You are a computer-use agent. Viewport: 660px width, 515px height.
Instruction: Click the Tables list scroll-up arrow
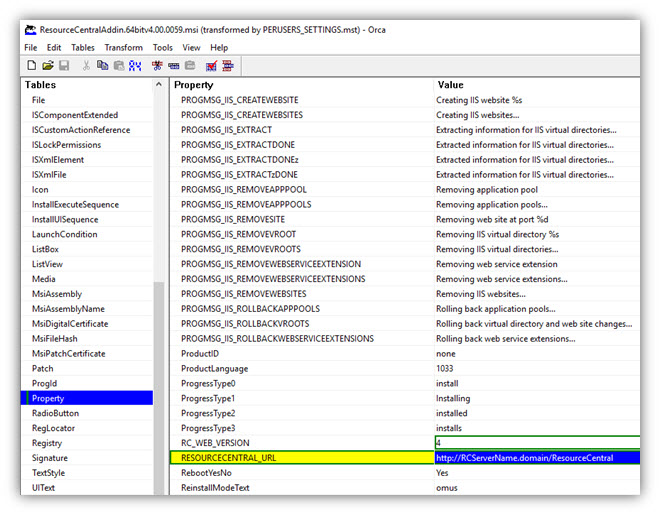click(x=159, y=85)
